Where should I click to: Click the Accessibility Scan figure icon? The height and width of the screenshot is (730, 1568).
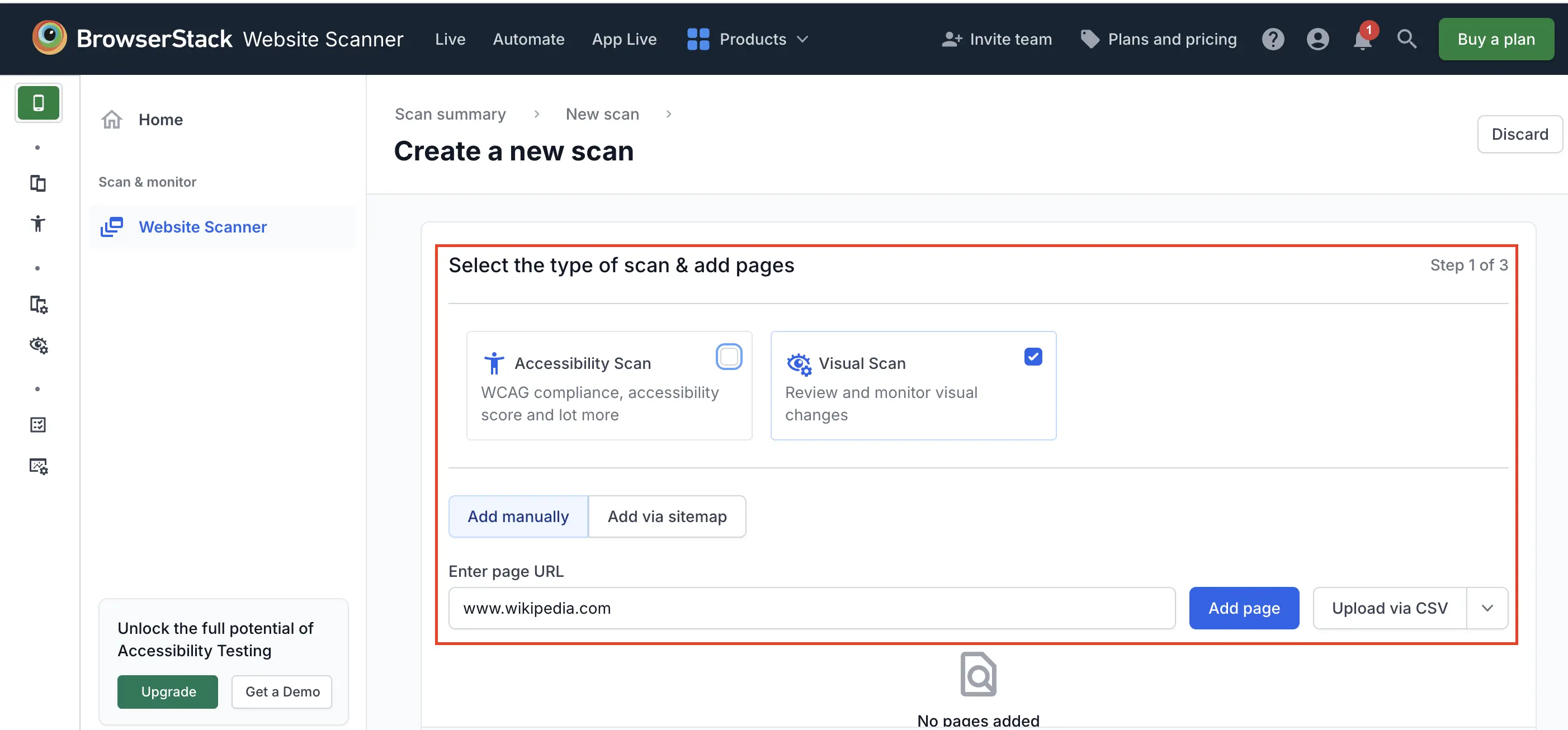coord(494,364)
